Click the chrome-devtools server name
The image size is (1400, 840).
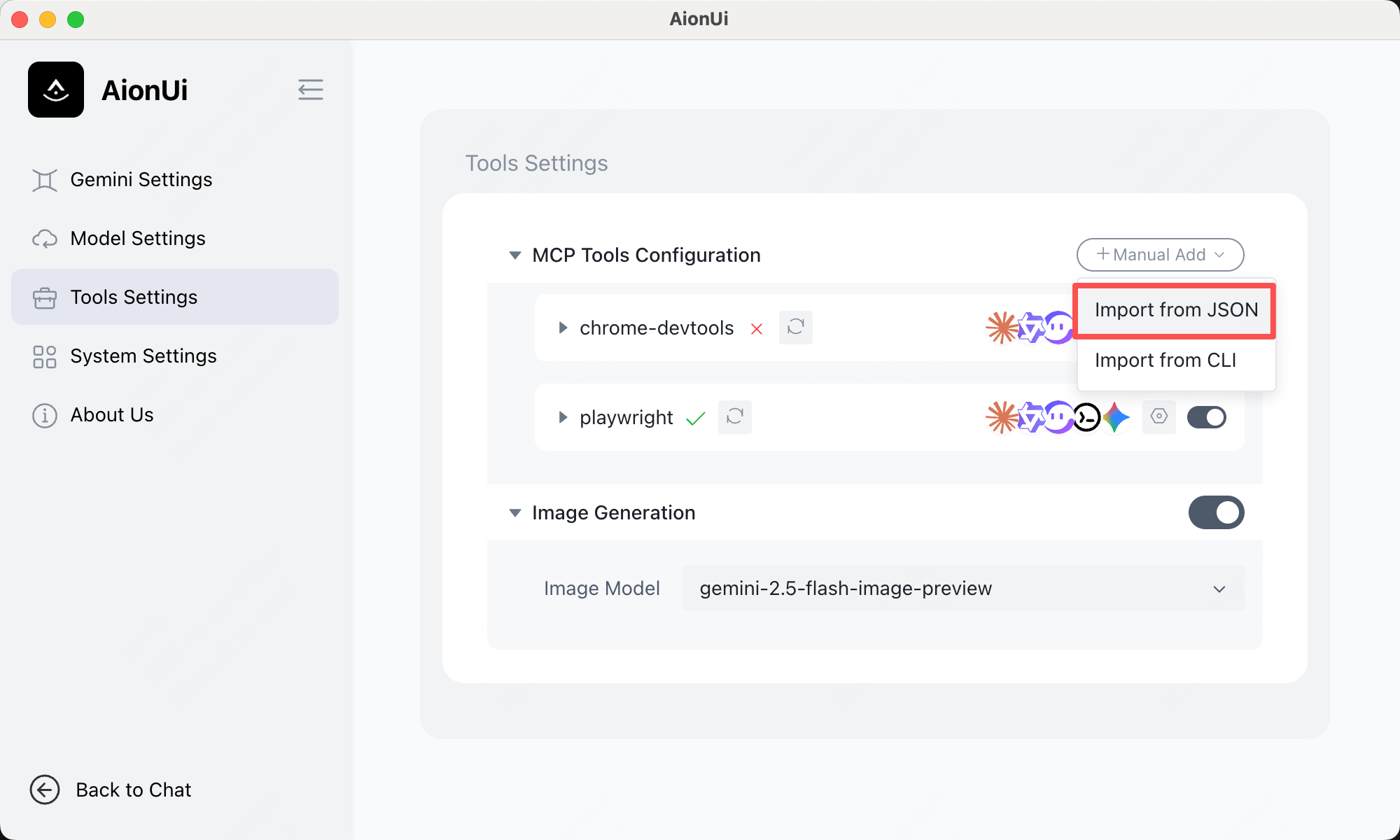tap(657, 328)
